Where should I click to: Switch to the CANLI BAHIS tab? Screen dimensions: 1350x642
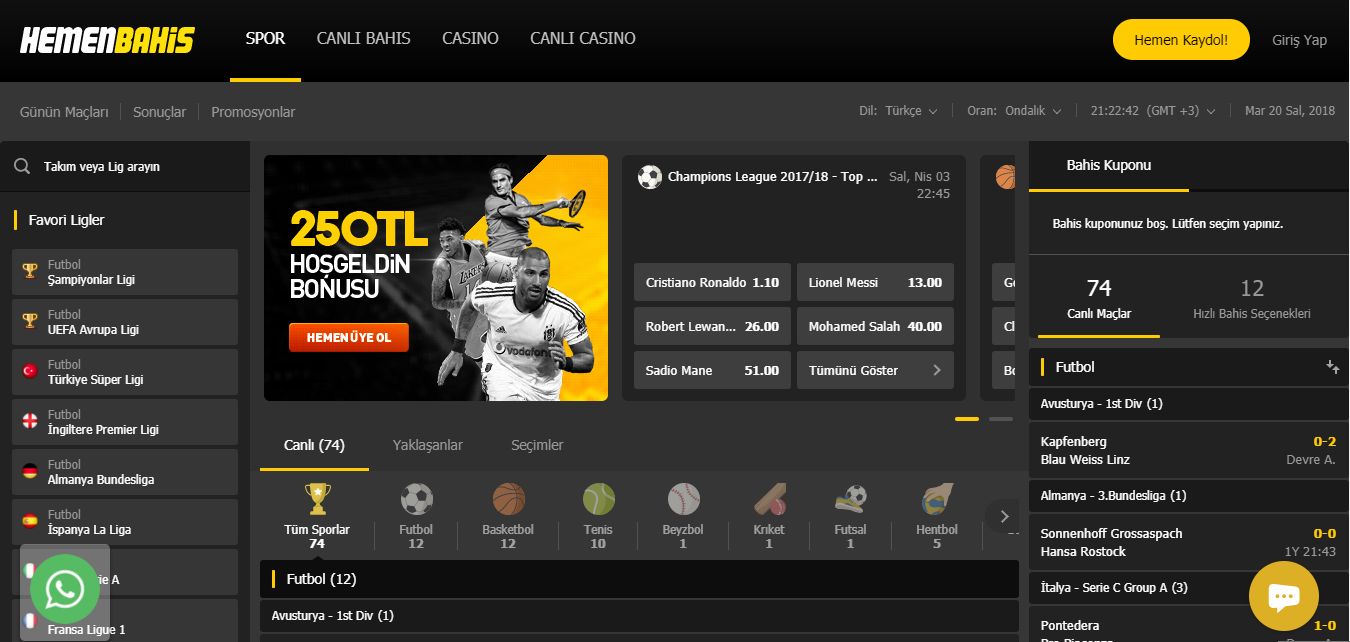click(x=363, y=39)
